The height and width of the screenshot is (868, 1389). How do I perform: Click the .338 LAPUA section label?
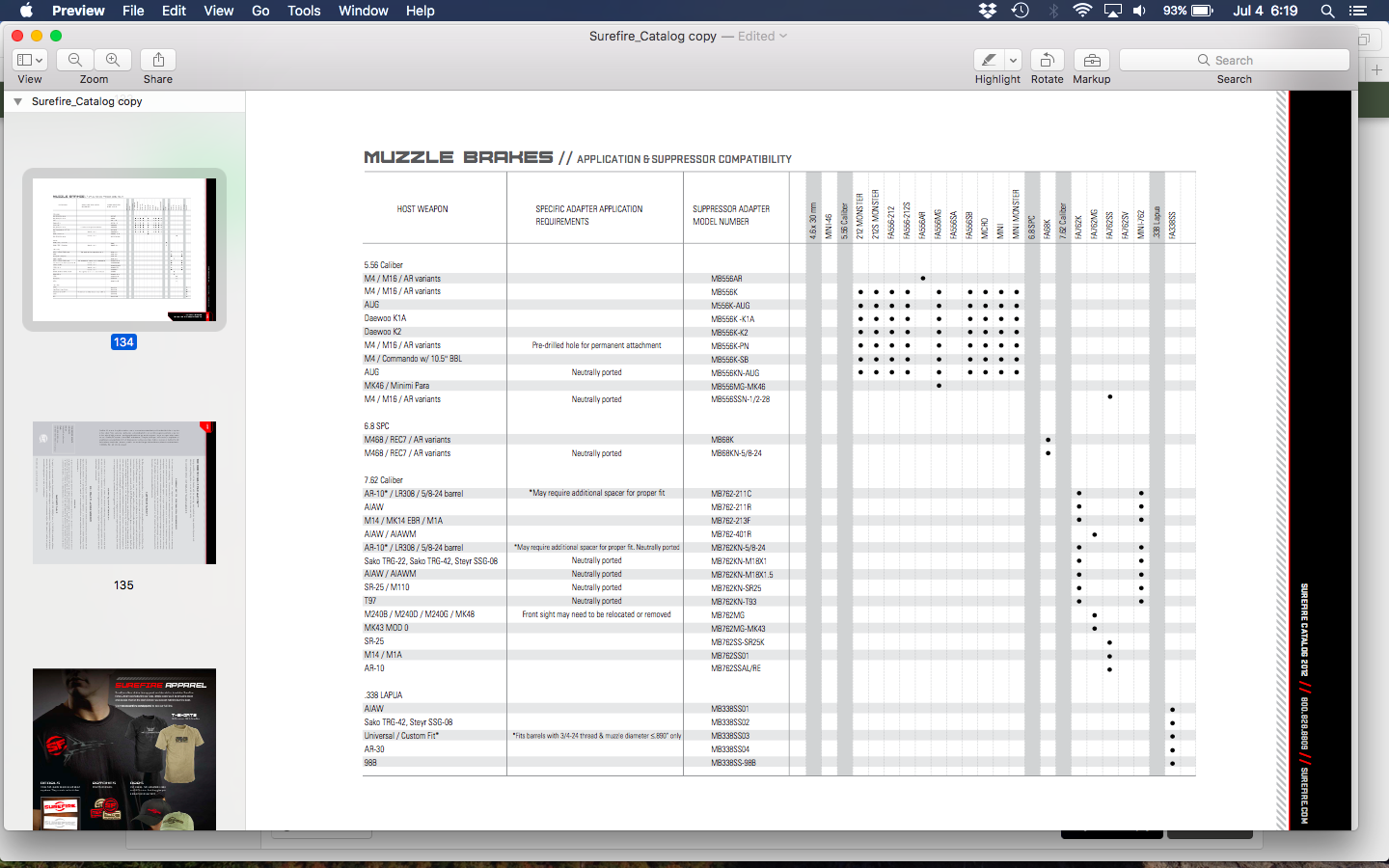pos(383,695)
